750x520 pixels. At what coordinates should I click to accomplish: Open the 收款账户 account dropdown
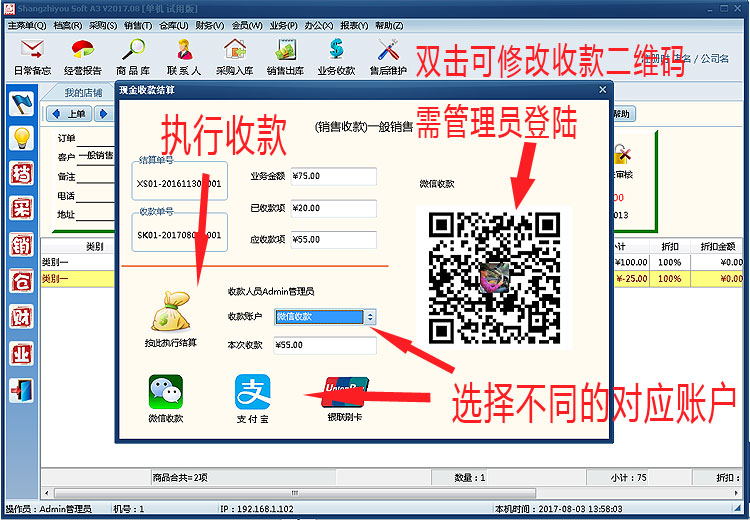[371, 317]
